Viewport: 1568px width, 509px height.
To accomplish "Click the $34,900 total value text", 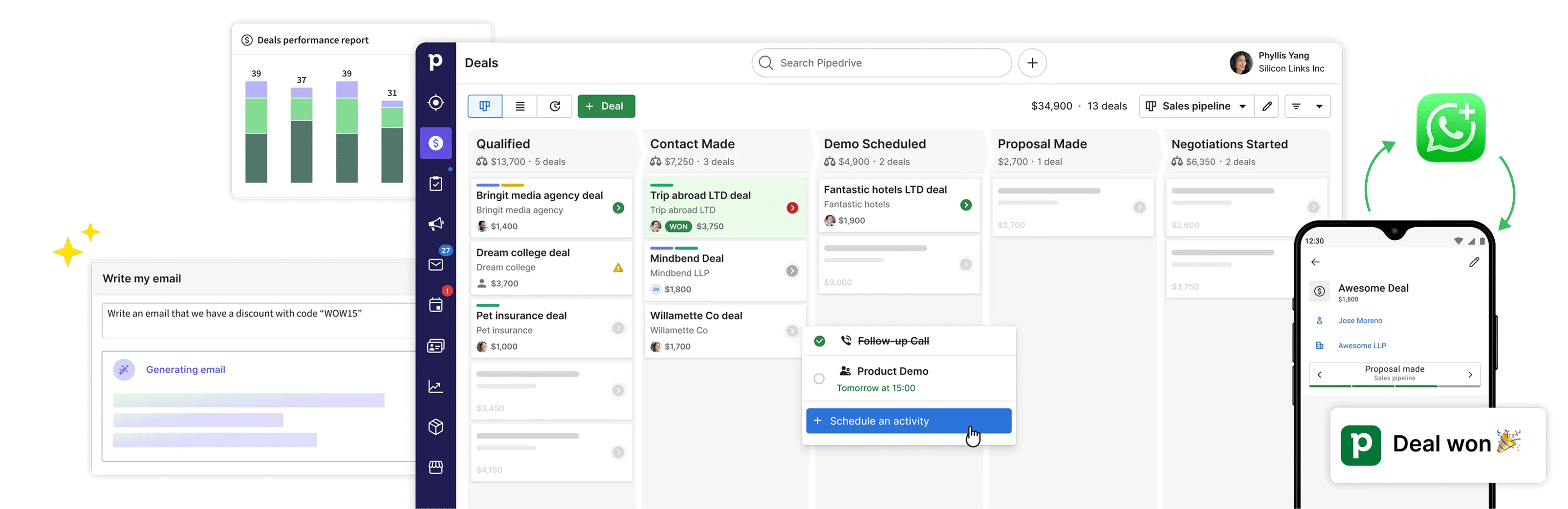I will (x=1051, y=106).
